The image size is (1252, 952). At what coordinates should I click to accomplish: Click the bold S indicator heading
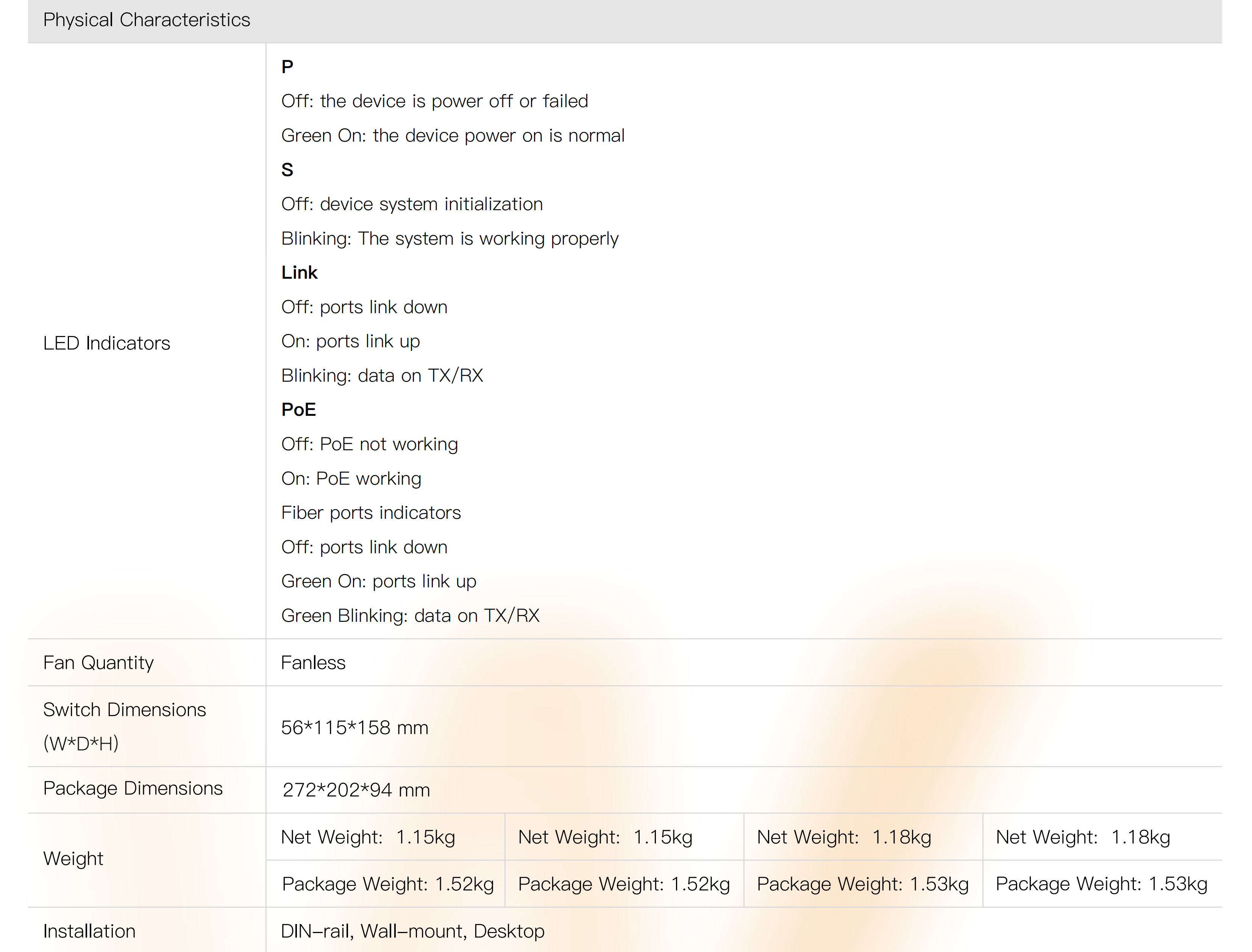pyautogui.click(x=287, y=170)
